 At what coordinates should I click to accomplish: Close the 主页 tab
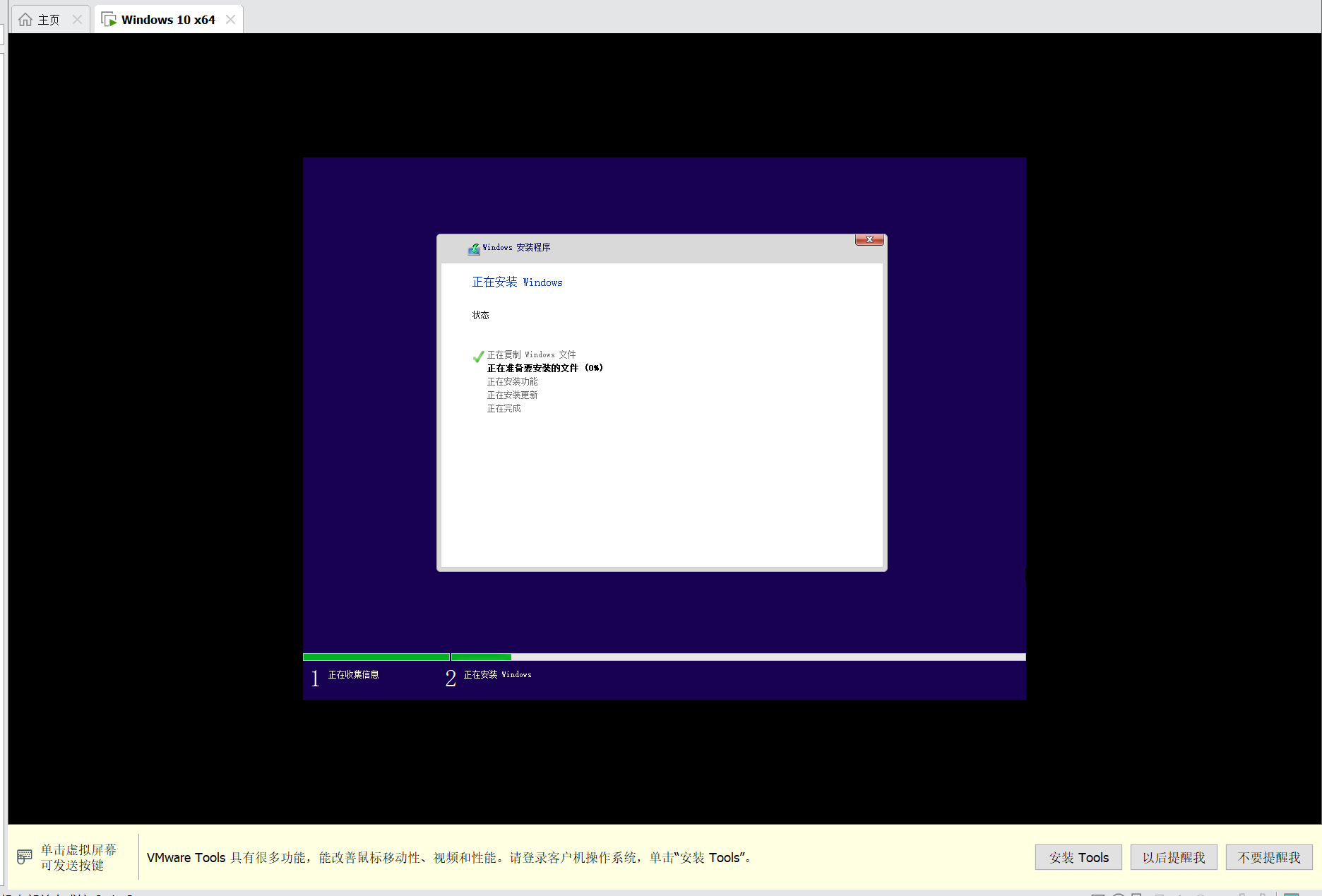(78, 20)
